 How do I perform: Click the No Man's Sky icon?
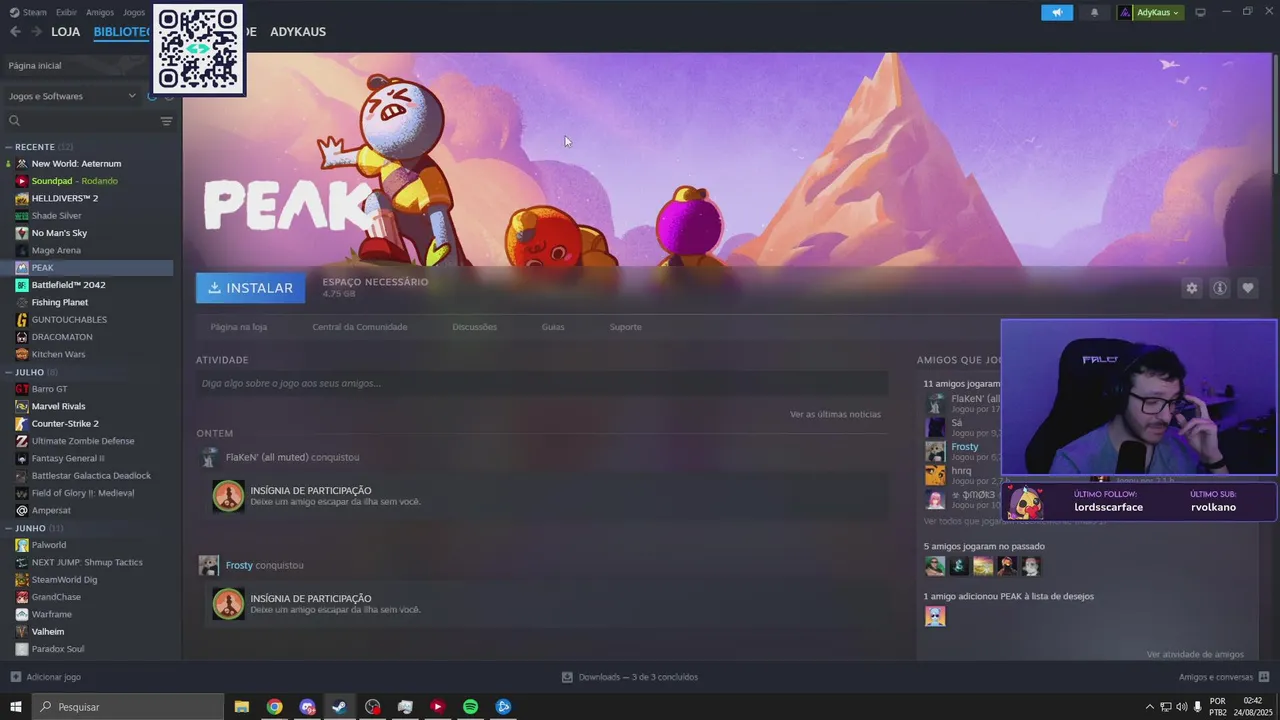click(22, 233)
